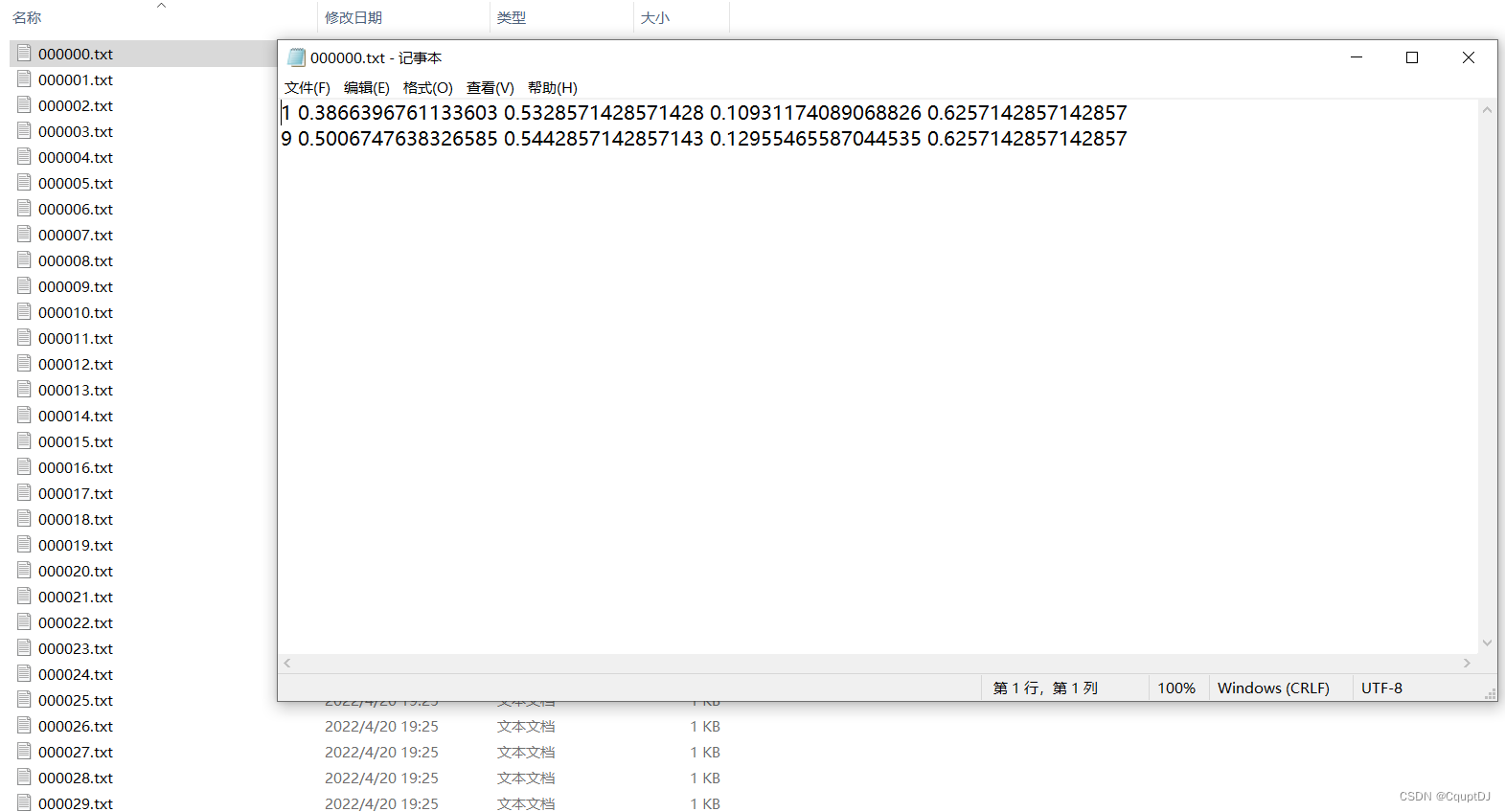Screen dimensions: 1505x812
Task: Click value 0.12955465587044535 in second line
Action: tap(815, 139)
